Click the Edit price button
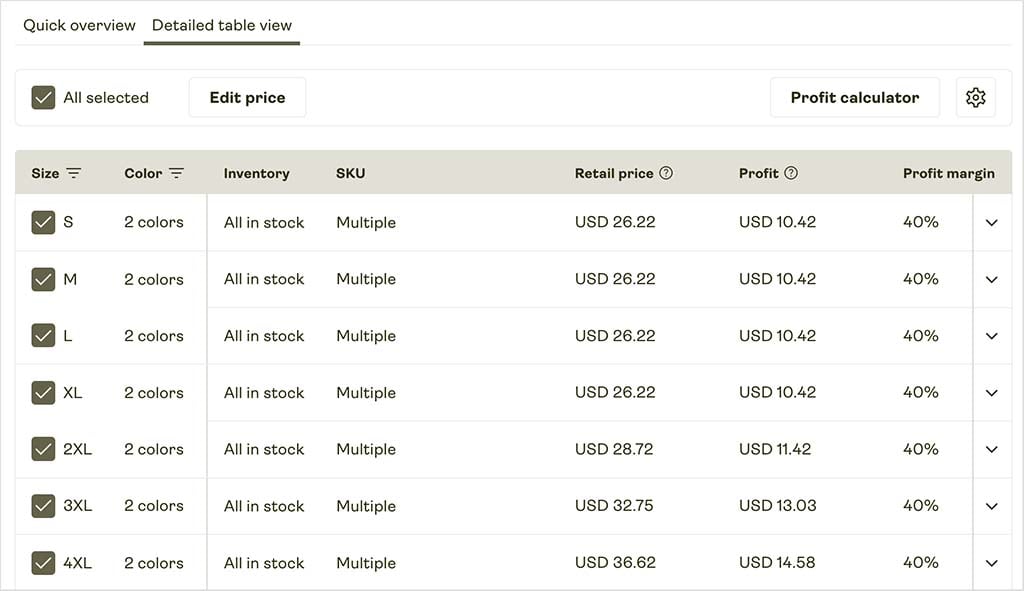Image resolution: width=1024 pixels, height=591 pixels. click(x=247, y=98)
